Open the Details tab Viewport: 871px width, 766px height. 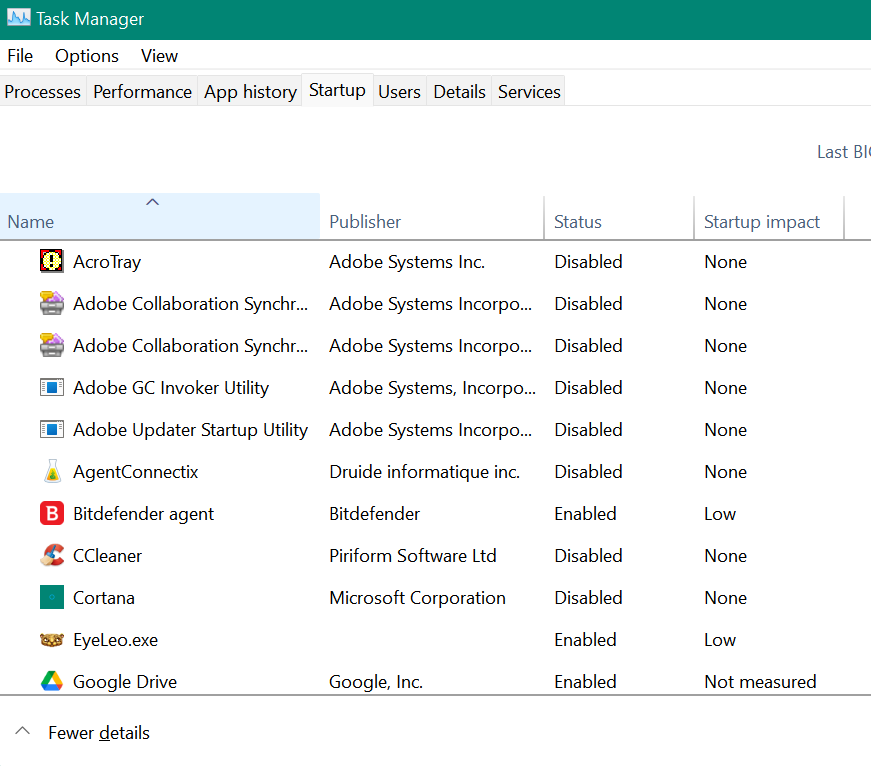tap(459, 91)
